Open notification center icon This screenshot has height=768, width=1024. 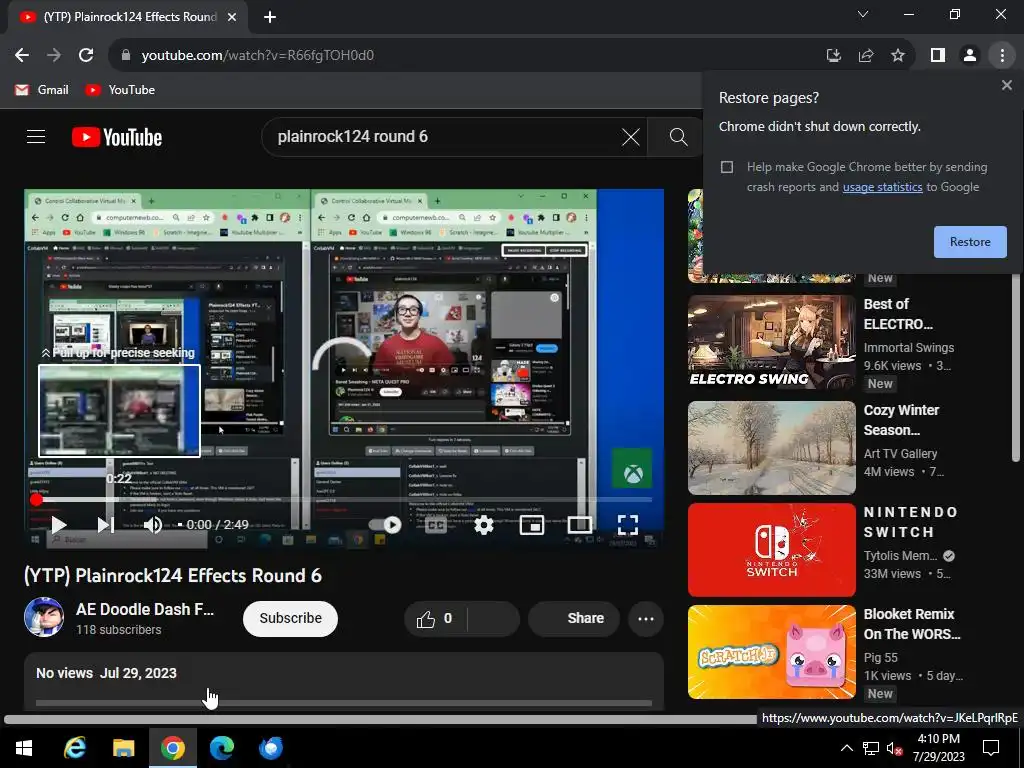coord(991,748)
